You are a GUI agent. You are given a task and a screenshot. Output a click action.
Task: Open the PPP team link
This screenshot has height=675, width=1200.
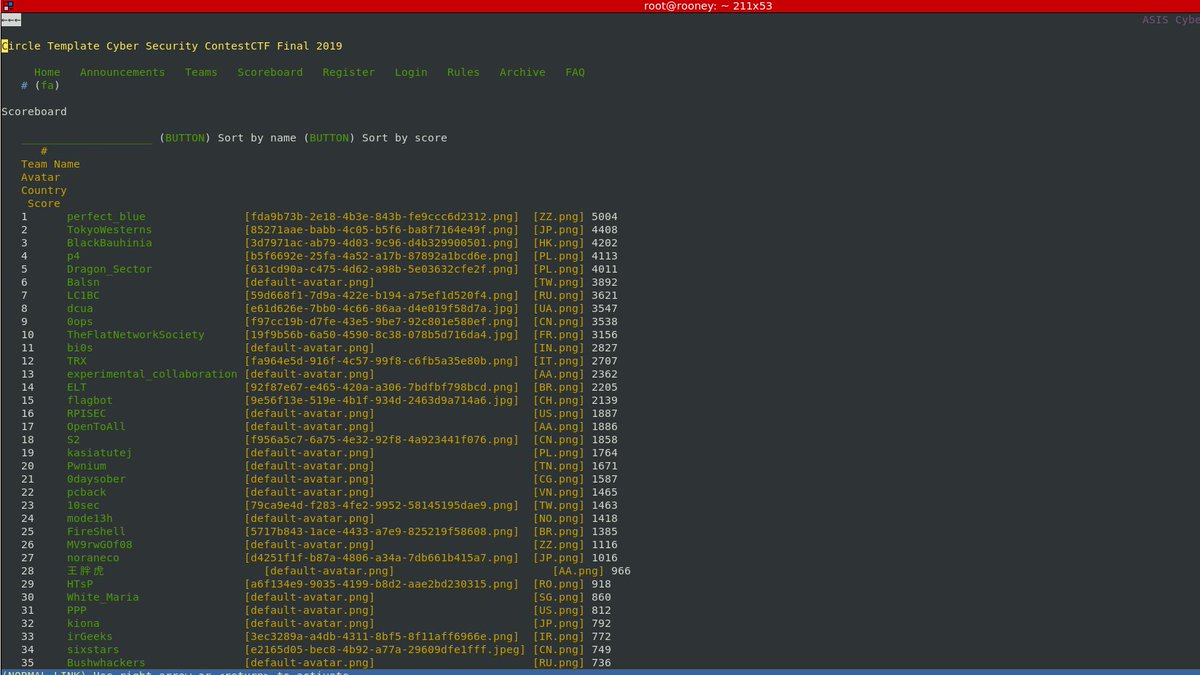(x=77, y=610)
